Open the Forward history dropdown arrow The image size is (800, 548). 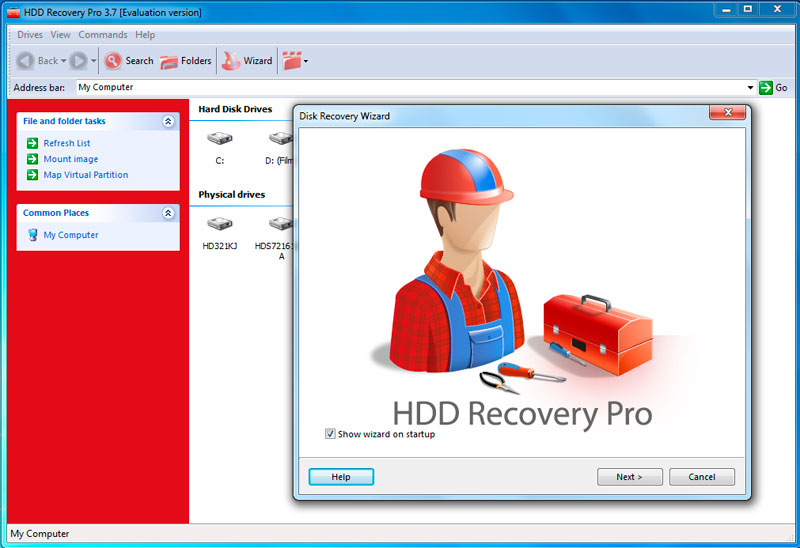(x=93, y=61)
